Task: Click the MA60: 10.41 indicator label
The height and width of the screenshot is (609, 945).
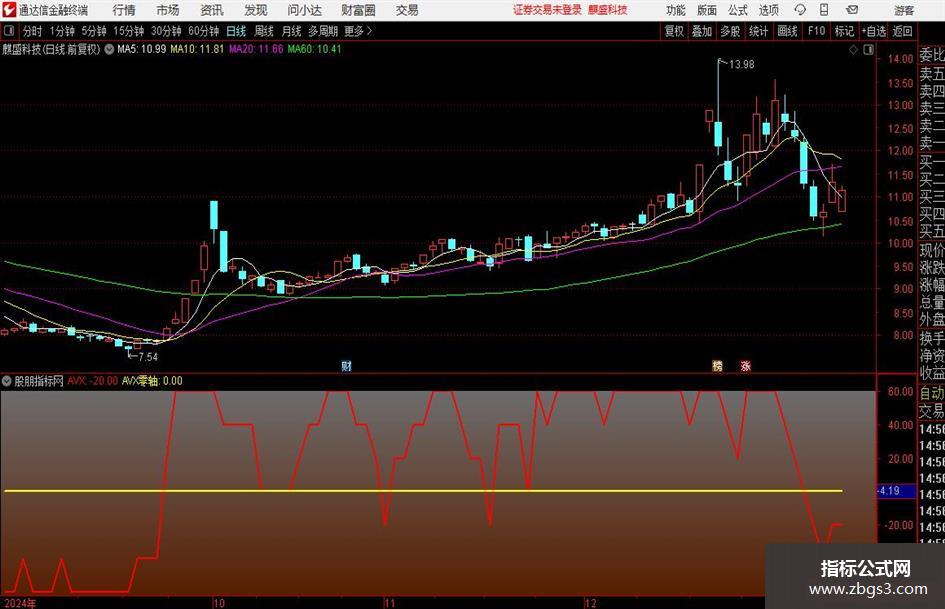Action: coord(315,49)
